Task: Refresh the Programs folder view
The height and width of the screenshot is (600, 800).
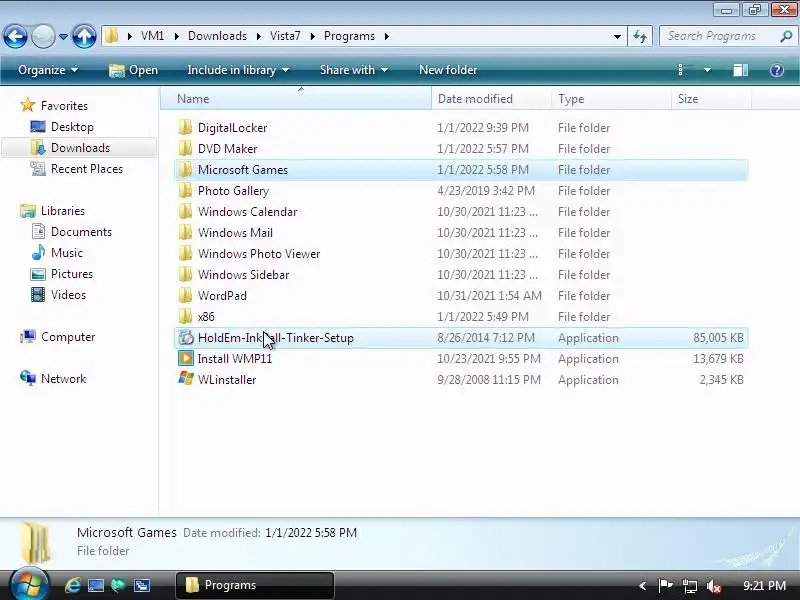Action: point(640,36)
